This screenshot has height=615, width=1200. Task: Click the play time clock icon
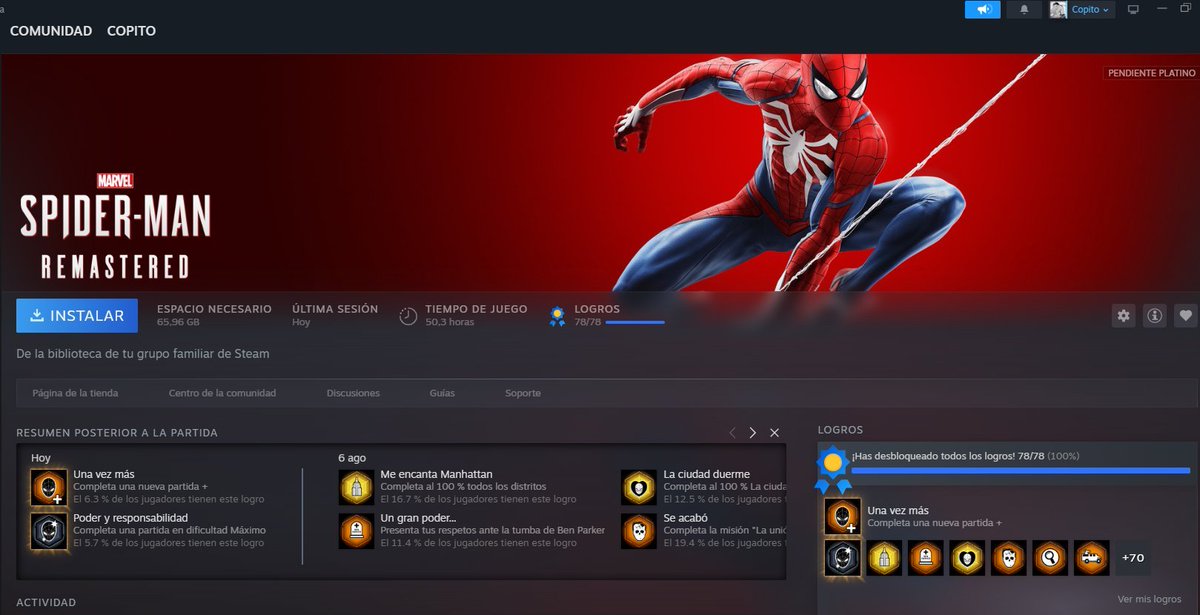[408, 316]
